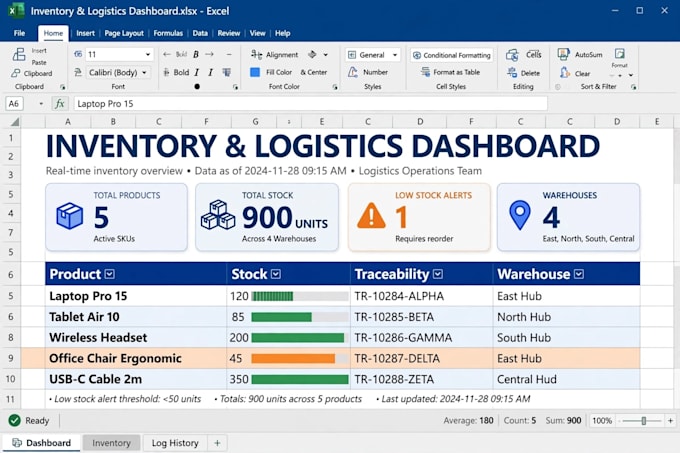This screenshot has height=453, width=680.
Task: Click the zoom in plus button
Action: [670, 420]
